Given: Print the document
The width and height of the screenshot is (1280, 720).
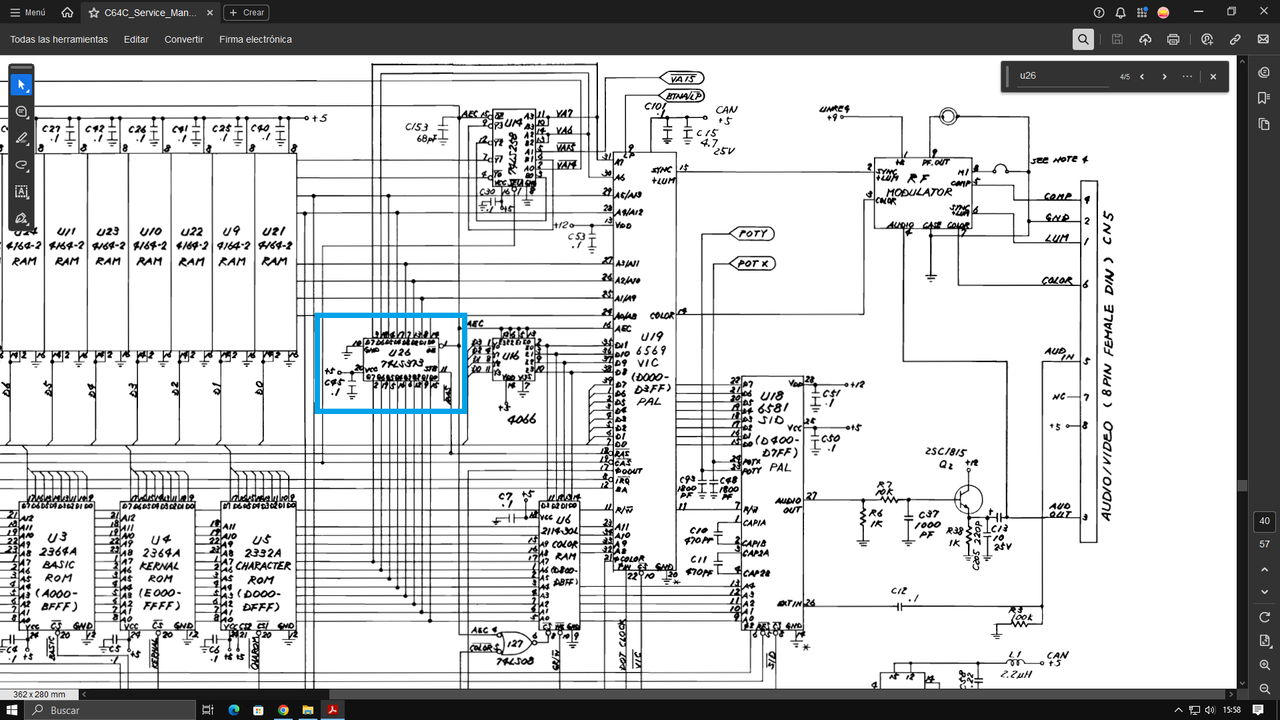Looking at the screenshot, I should [x=1173, y=39].
